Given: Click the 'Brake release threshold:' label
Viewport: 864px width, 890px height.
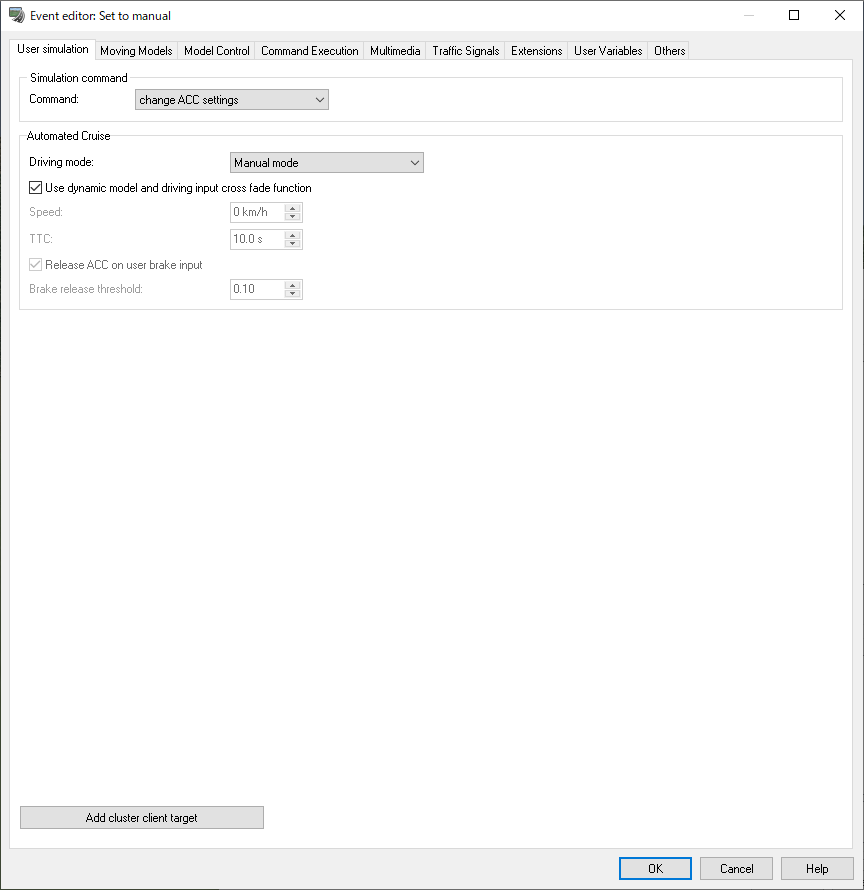Looking at the screenshot, I should (x=86, y=289).
